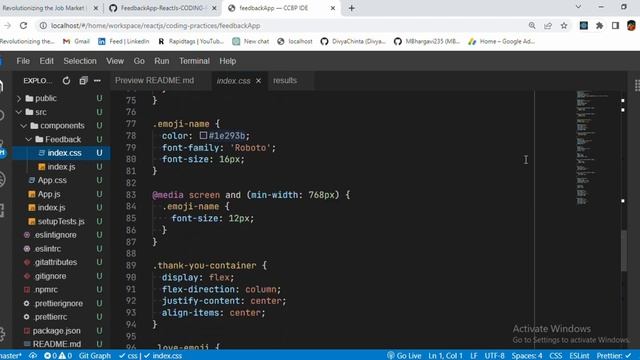Open .gitignore file
The height and width of the screenshot is (360, 640).
50,276
